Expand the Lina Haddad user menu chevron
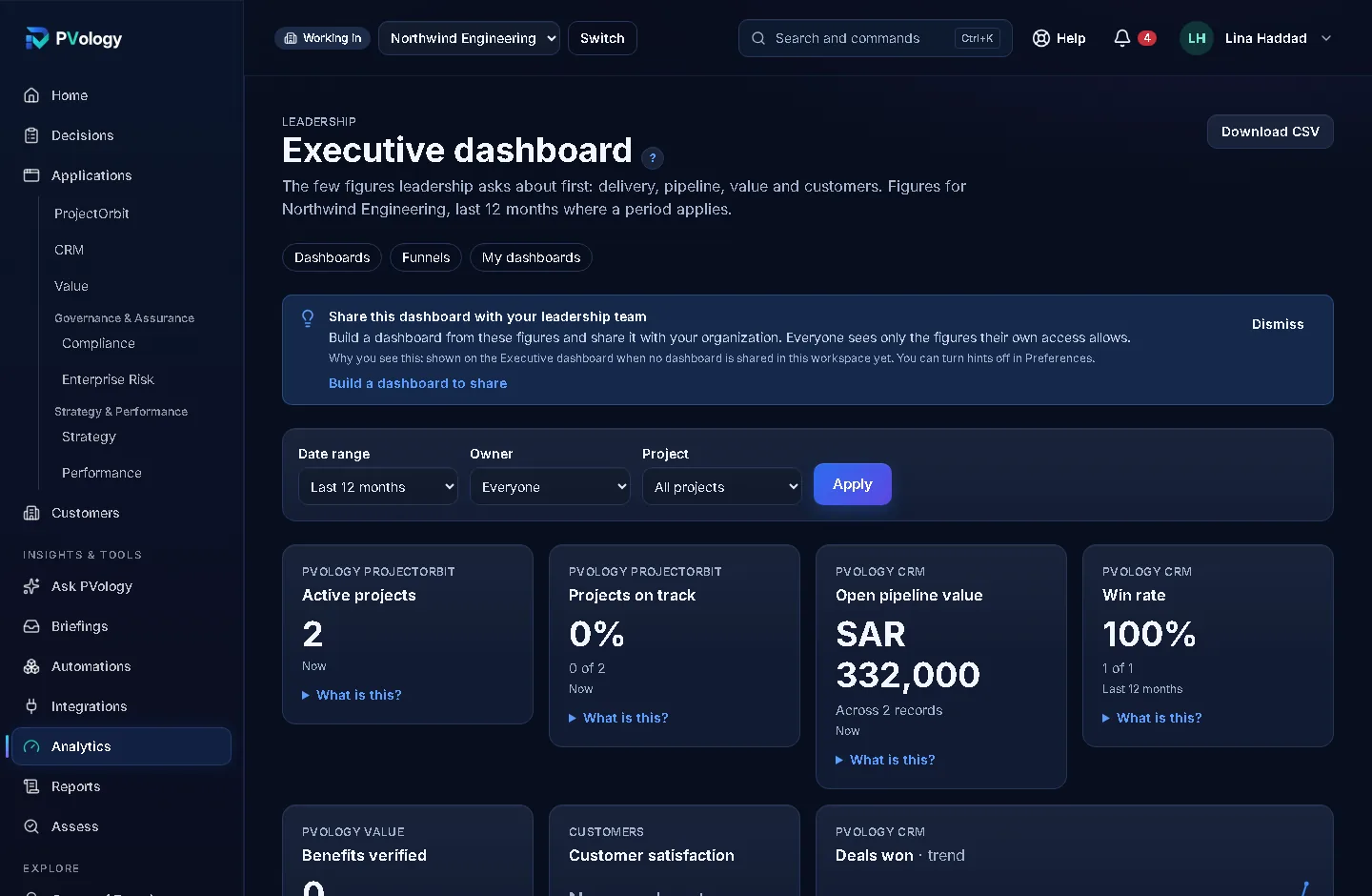This screenshot has width=1372, height=896. [x=1326, y=38]
